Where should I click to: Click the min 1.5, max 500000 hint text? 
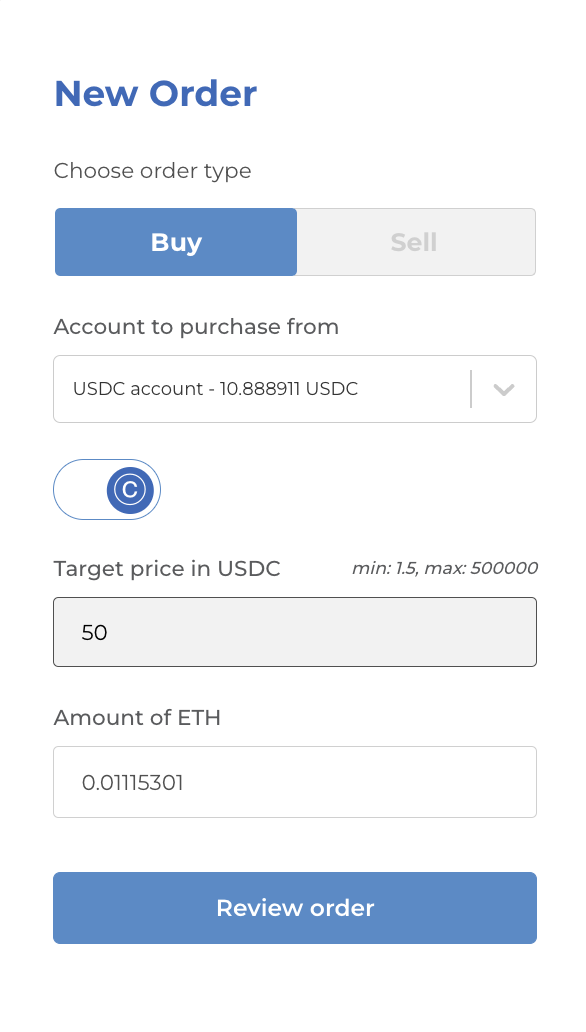coord(445,568)
